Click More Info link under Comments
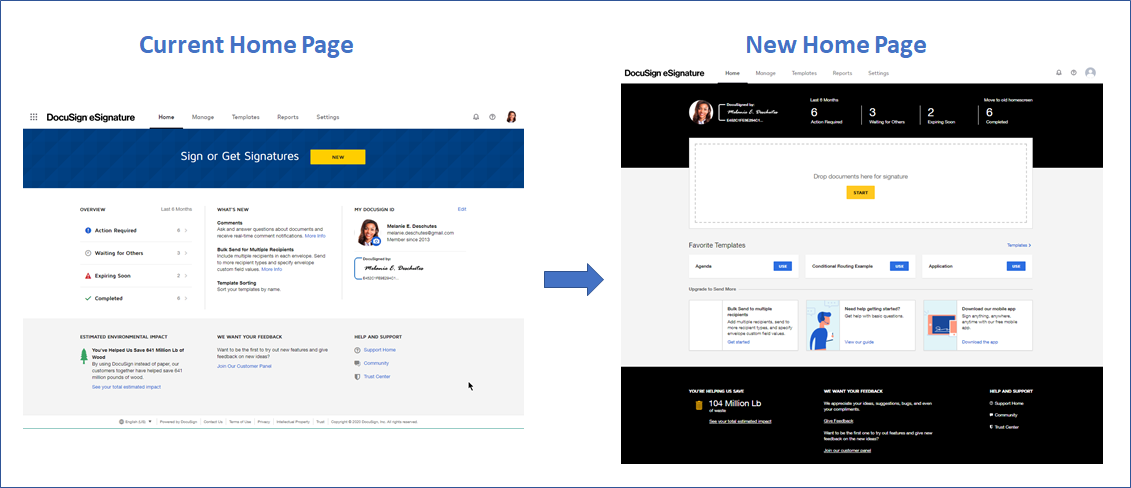Screen dimensions: 1131x488 coord(314,236)
